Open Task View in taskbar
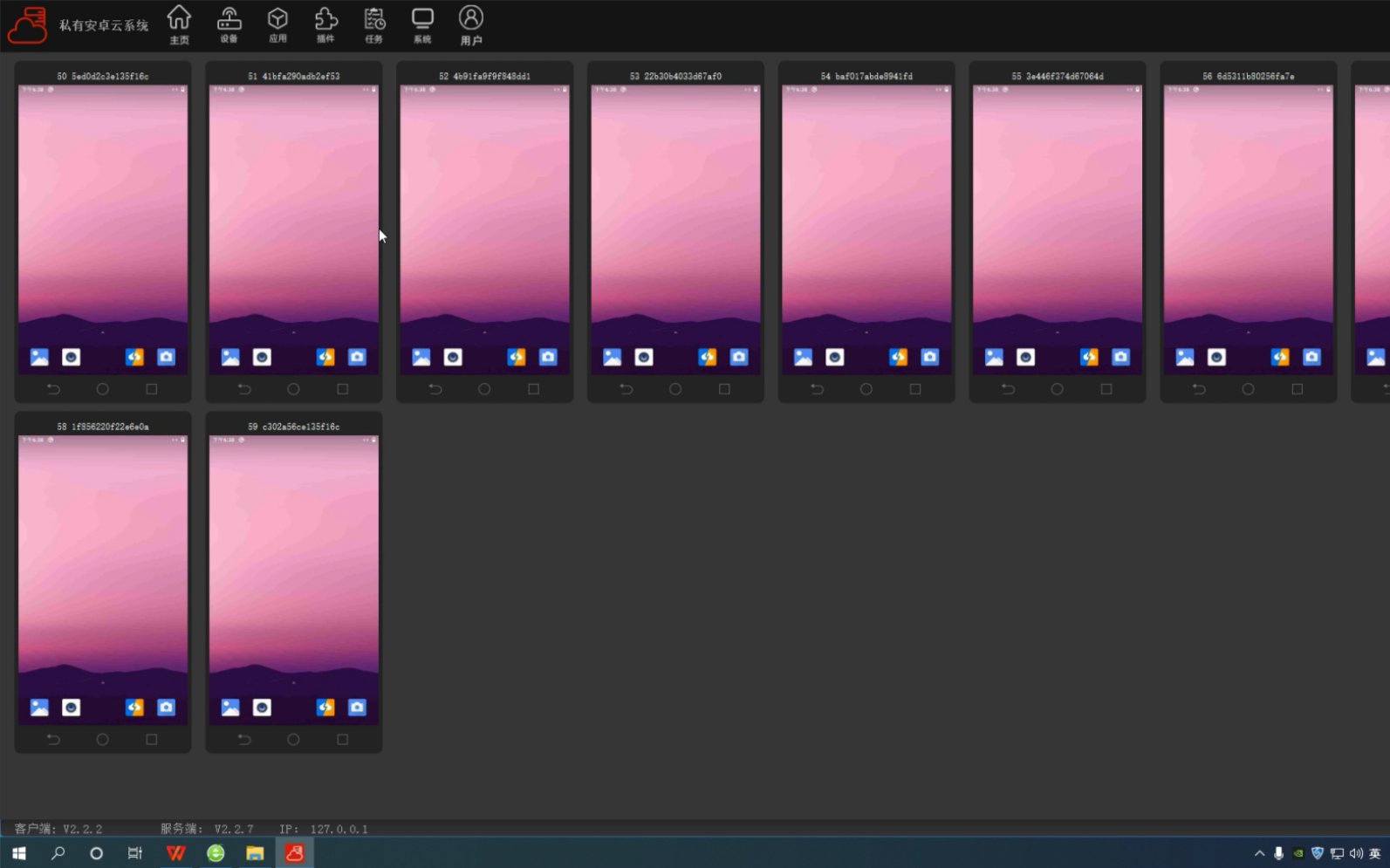Screen dimensions: 1390x868 click(x=134, y=853)
